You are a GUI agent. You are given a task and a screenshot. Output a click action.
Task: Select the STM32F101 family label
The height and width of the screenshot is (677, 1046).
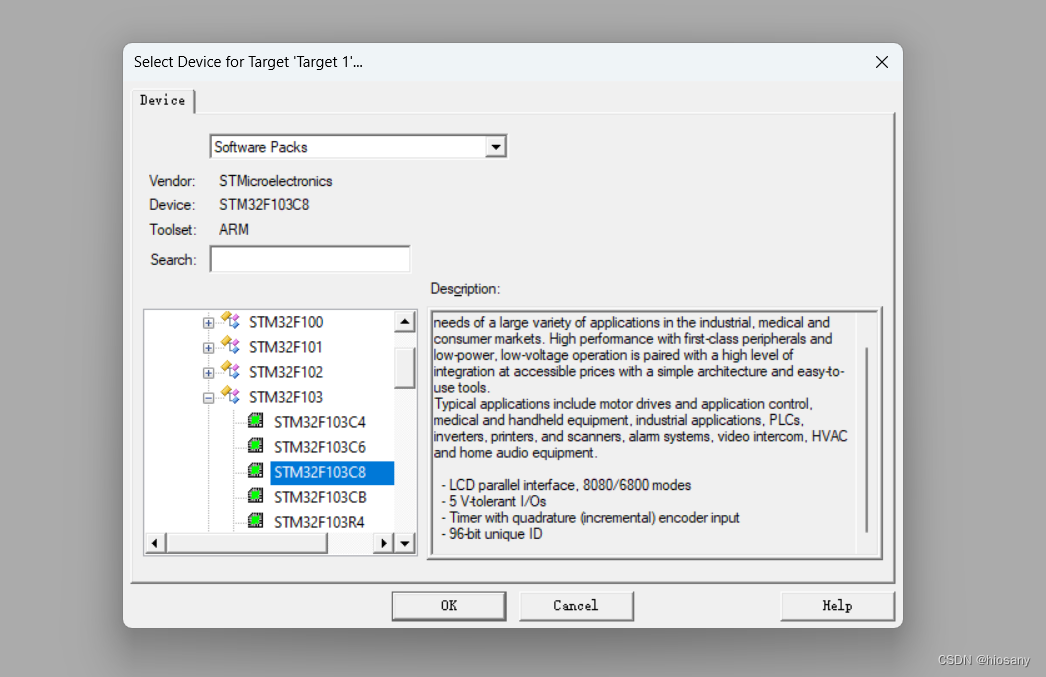[286, 347]
